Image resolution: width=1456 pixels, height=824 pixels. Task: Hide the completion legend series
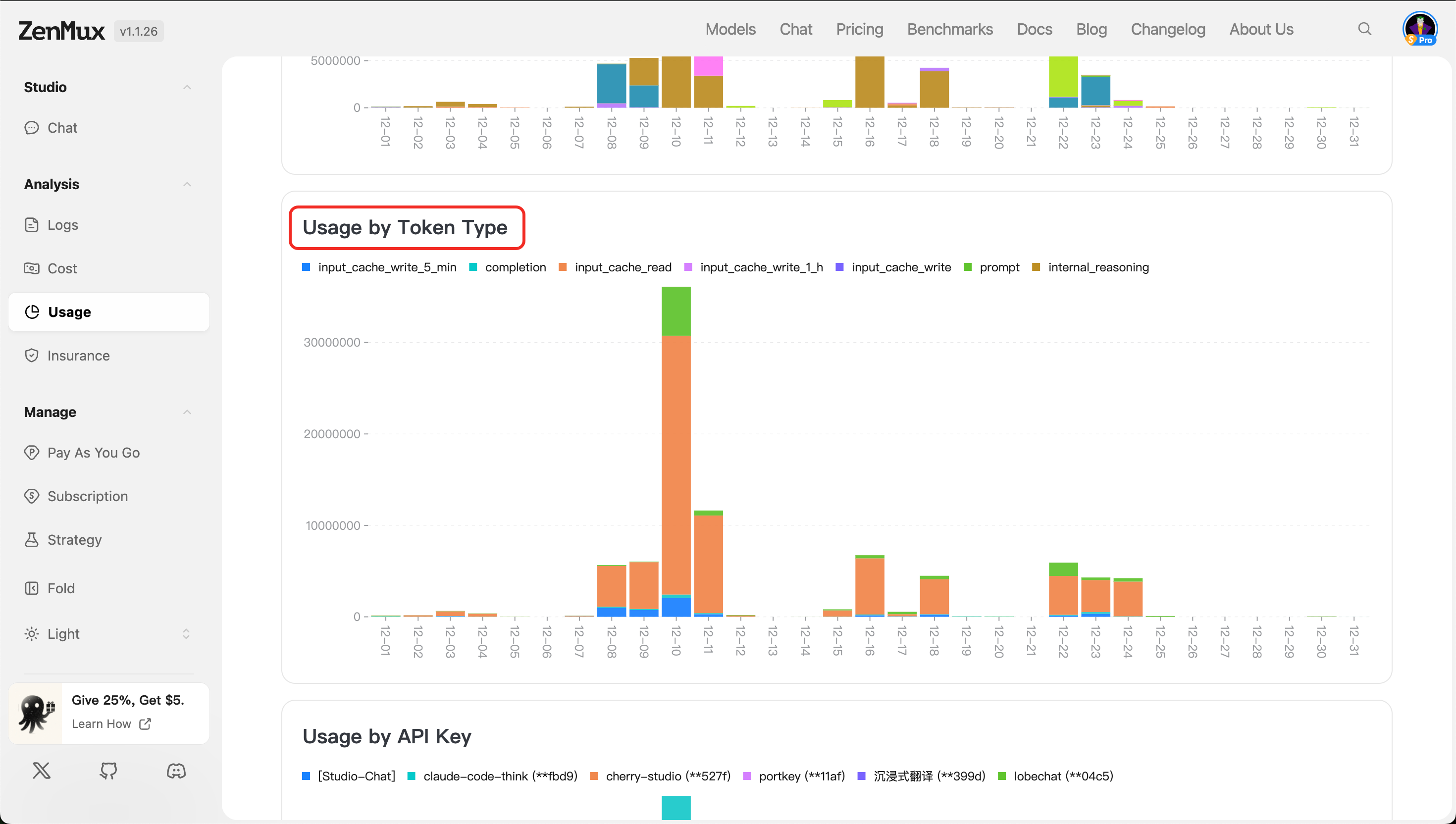pos(515,267)
